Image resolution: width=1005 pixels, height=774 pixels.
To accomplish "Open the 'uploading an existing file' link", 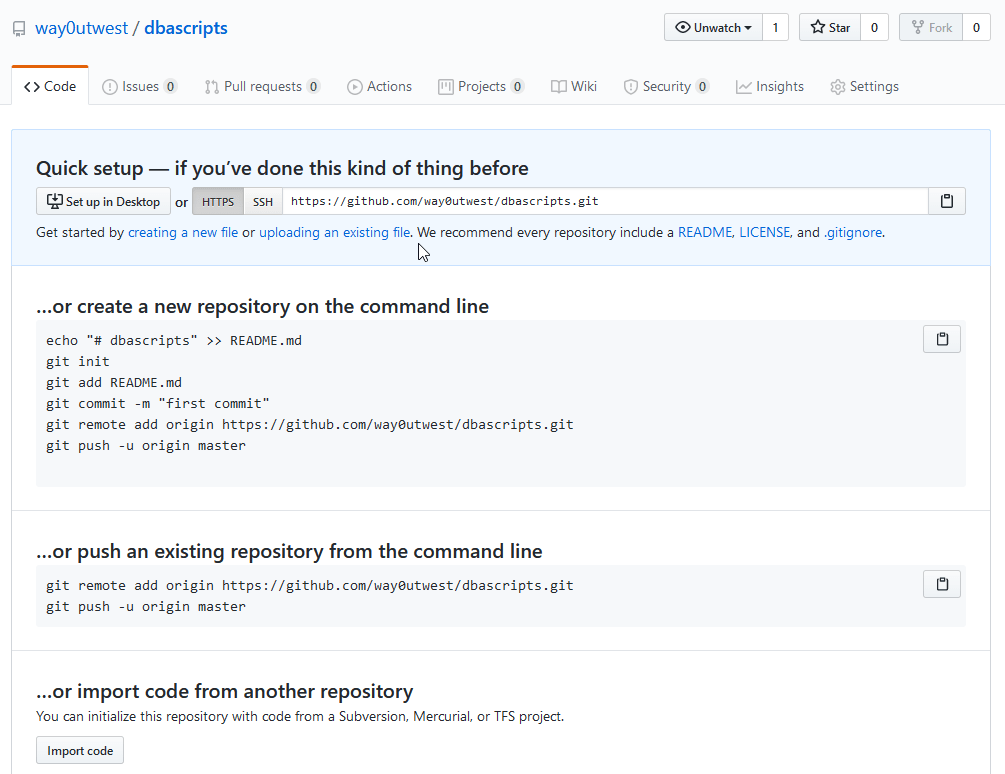I will point(334,232).
